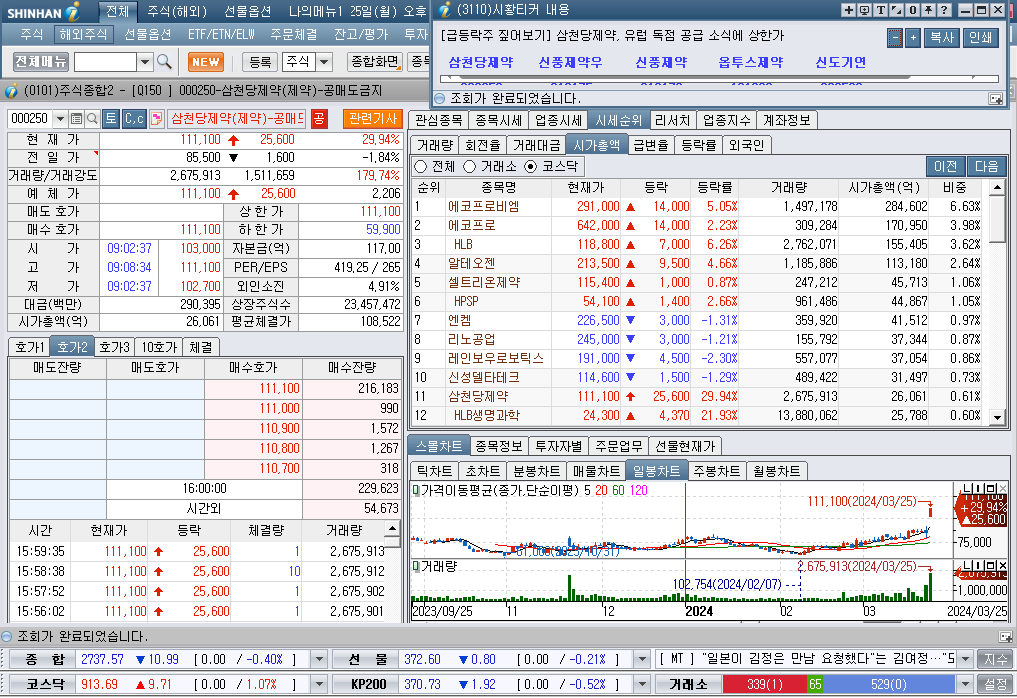Click the scroll-up arrow of the trade tick list
The height and width of the screenshot is (698, 1017).
(x=392, y=528)
